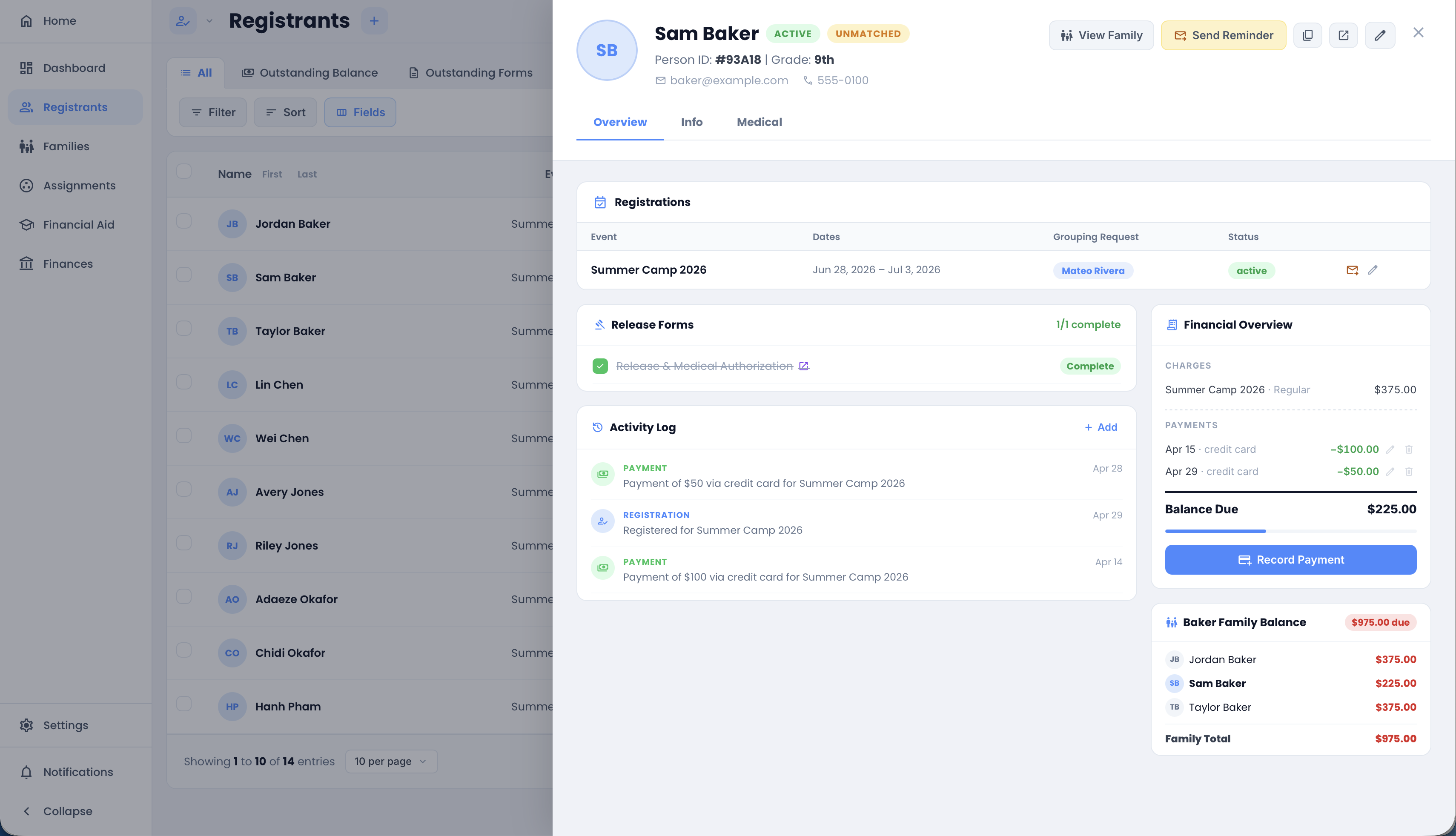Screen dimensions: 1456x836
Task: Open external link icon for Release form
Action: pos(804,366)
